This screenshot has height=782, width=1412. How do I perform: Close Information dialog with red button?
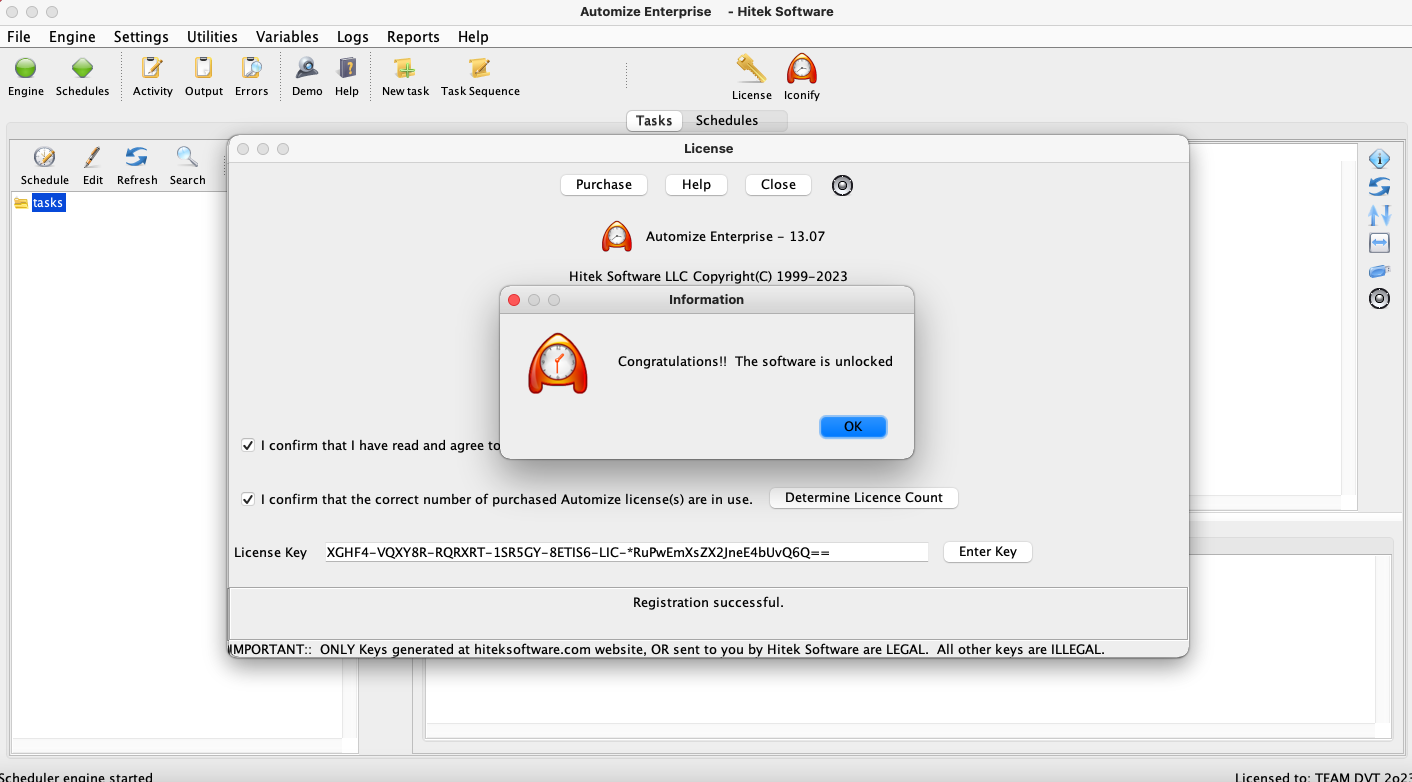[514, 300]
